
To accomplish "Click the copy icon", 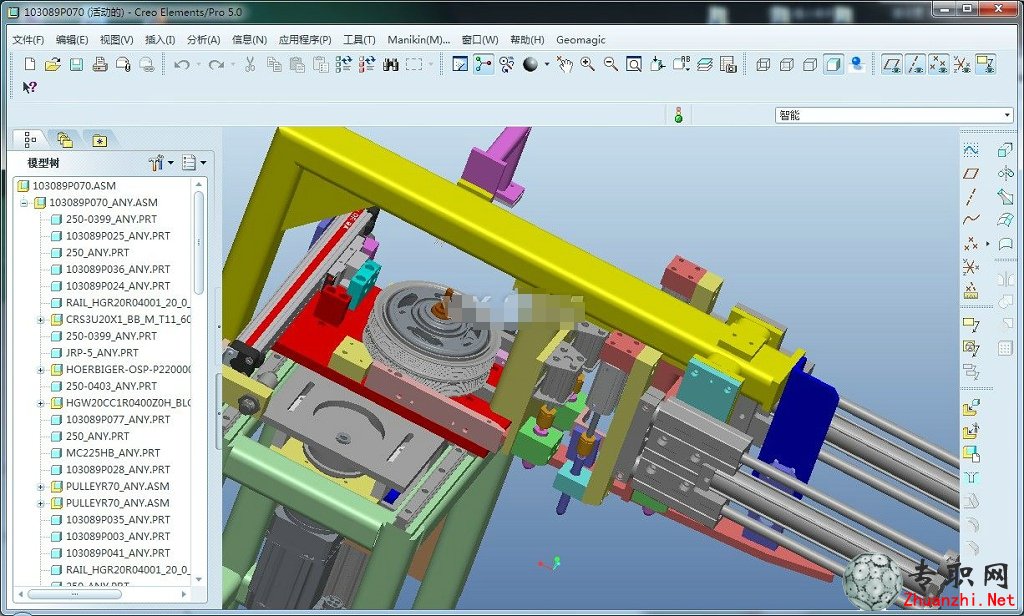I will coord(274,64).
